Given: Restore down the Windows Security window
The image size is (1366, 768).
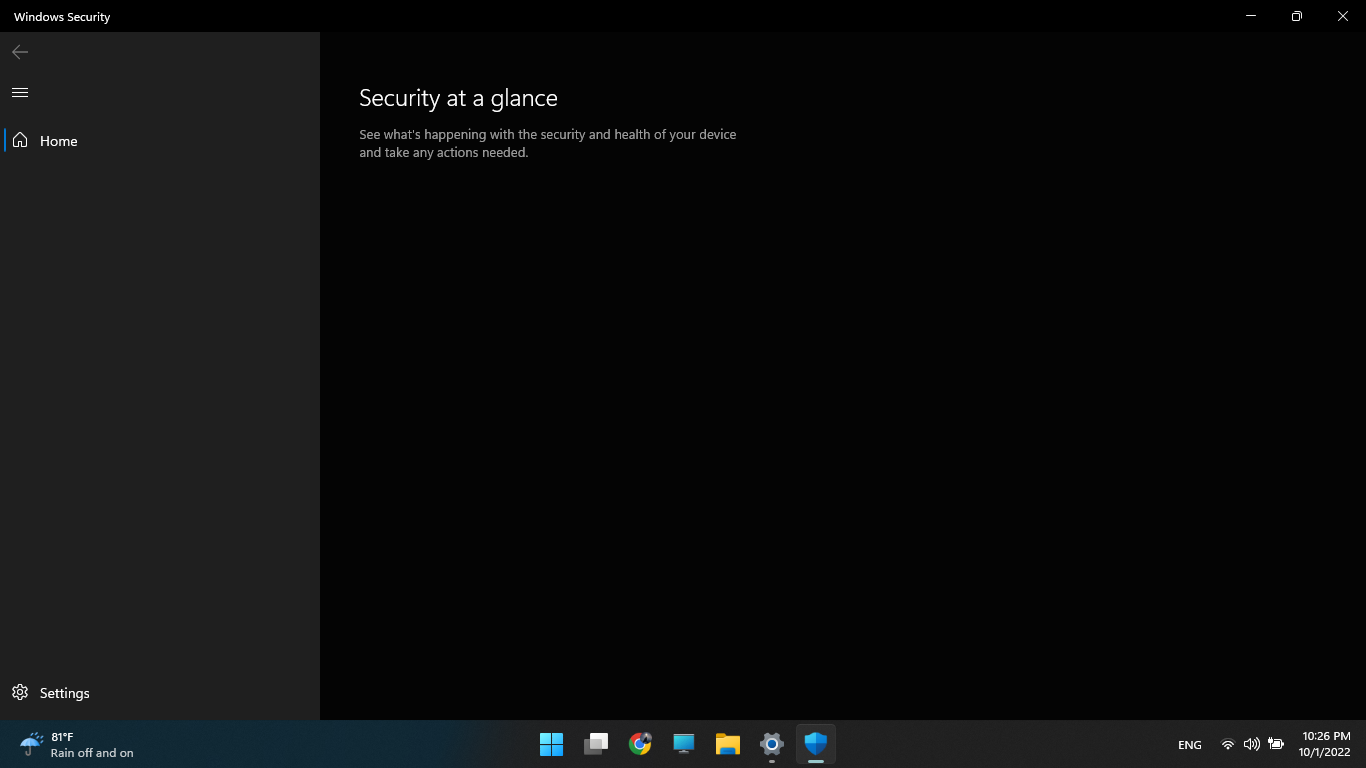Looking at the screenshot, I should point(1297,16).
